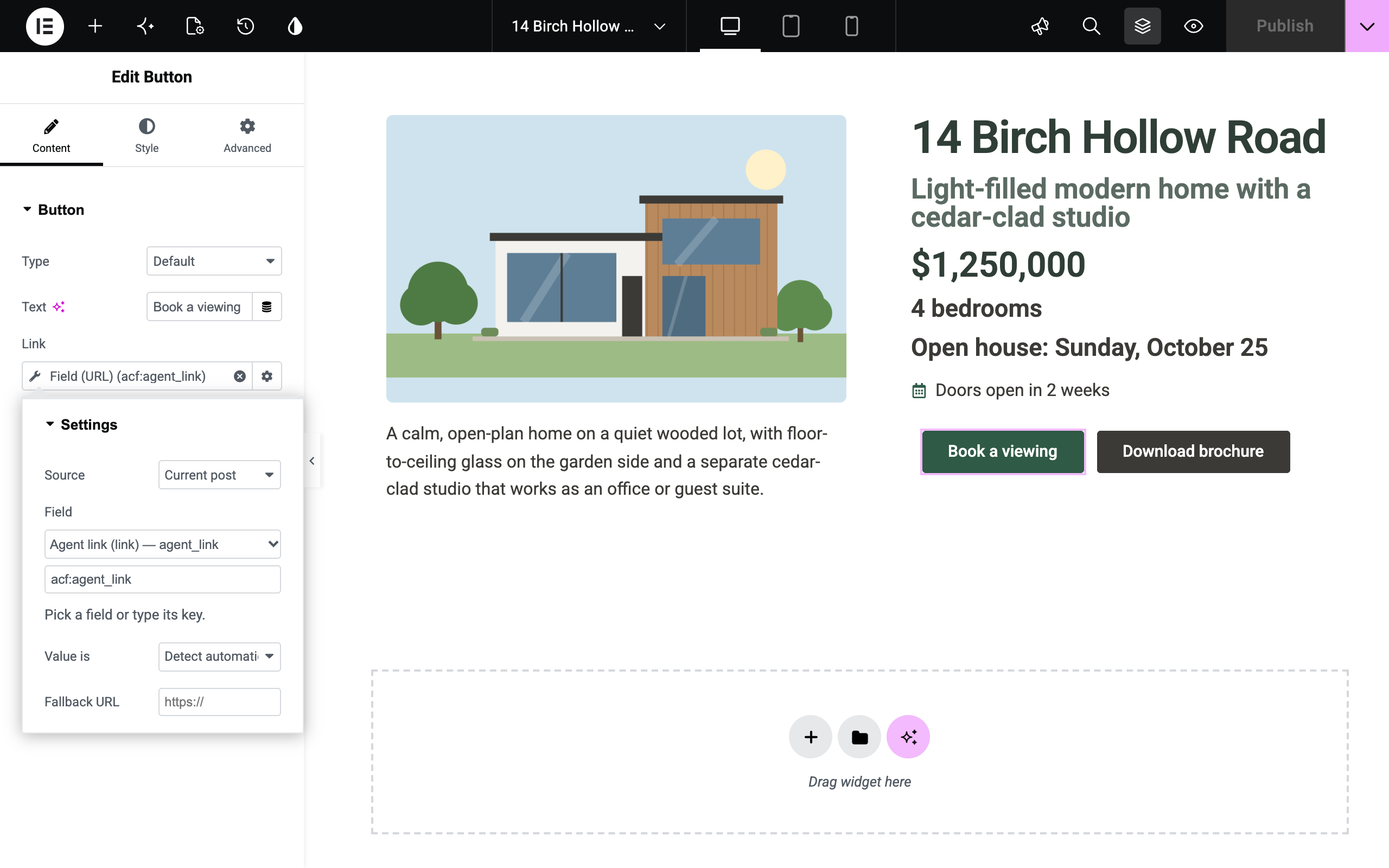Switch to the Style tab

(x=147, y=136)
